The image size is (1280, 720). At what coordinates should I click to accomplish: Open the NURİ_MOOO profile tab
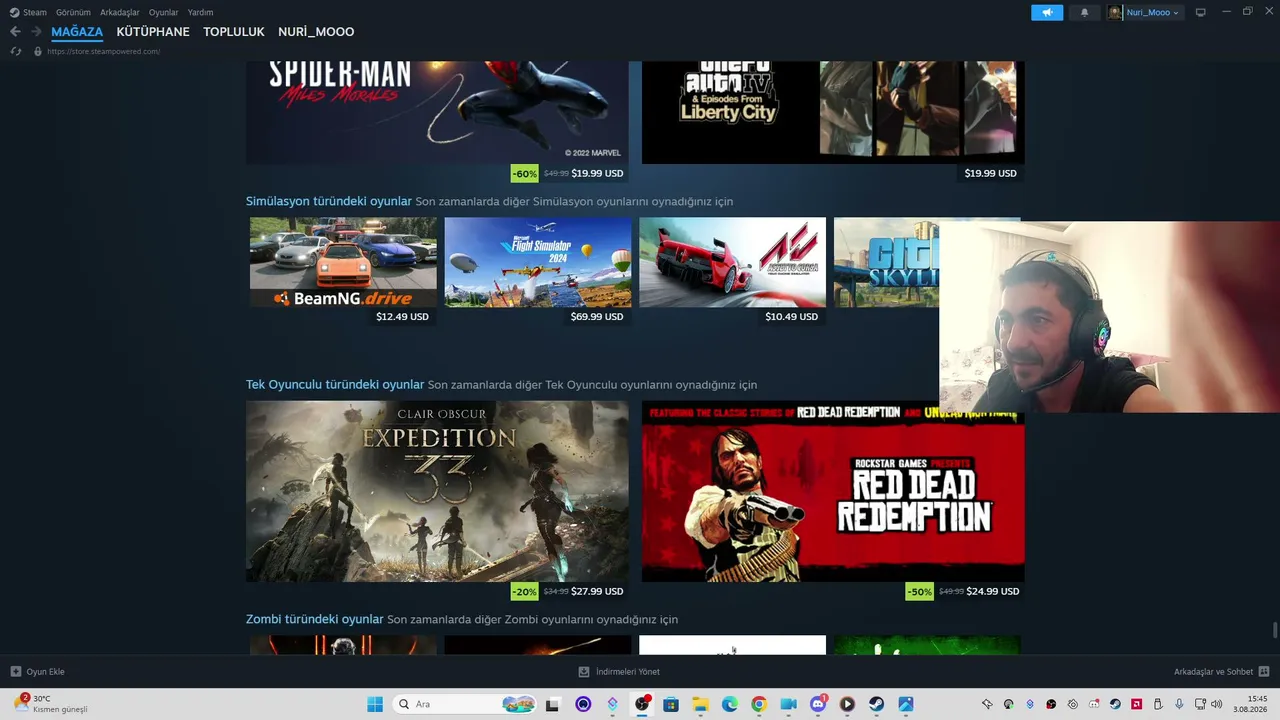coord(316,32)
